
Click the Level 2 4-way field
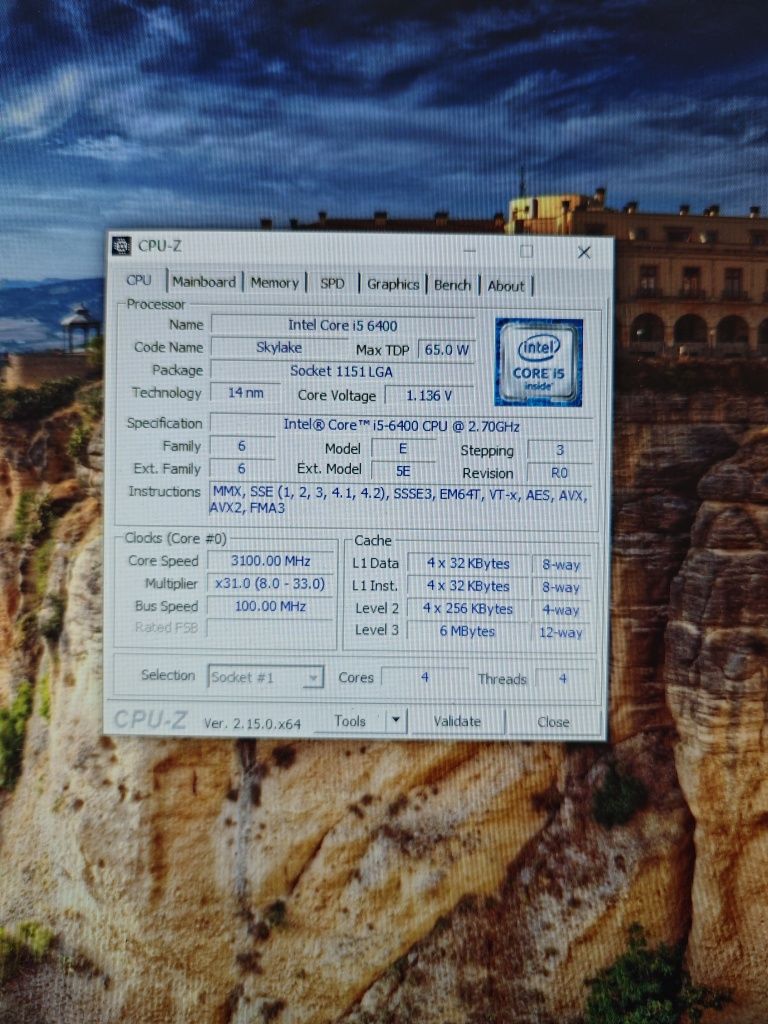[561, 610]
